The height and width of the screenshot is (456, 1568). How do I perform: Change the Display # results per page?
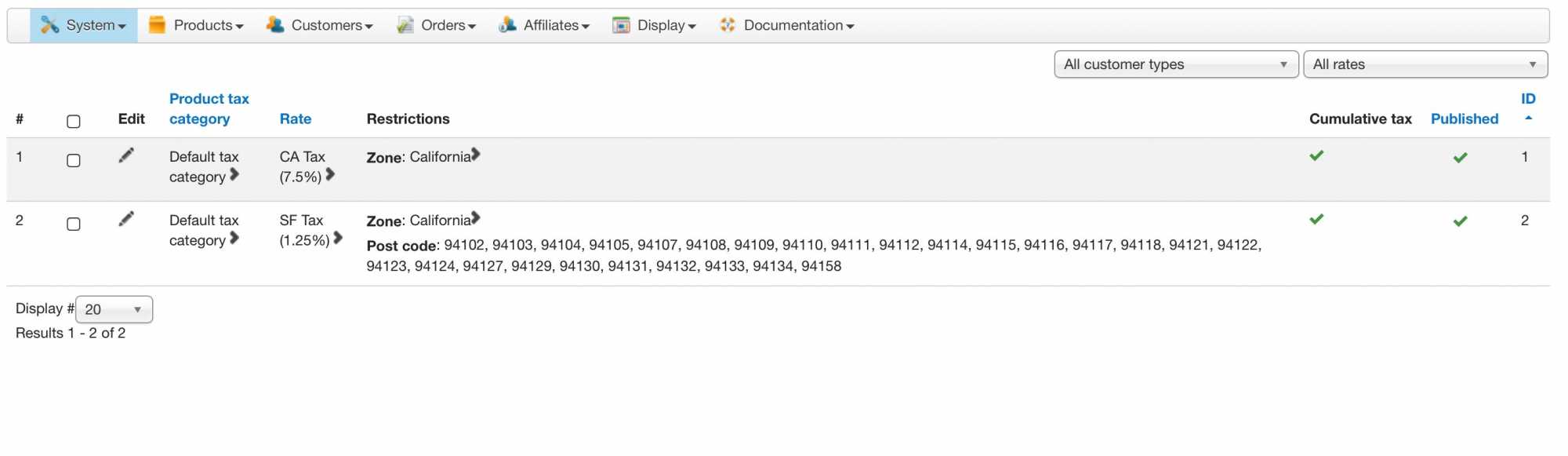[x=114, y=309]
